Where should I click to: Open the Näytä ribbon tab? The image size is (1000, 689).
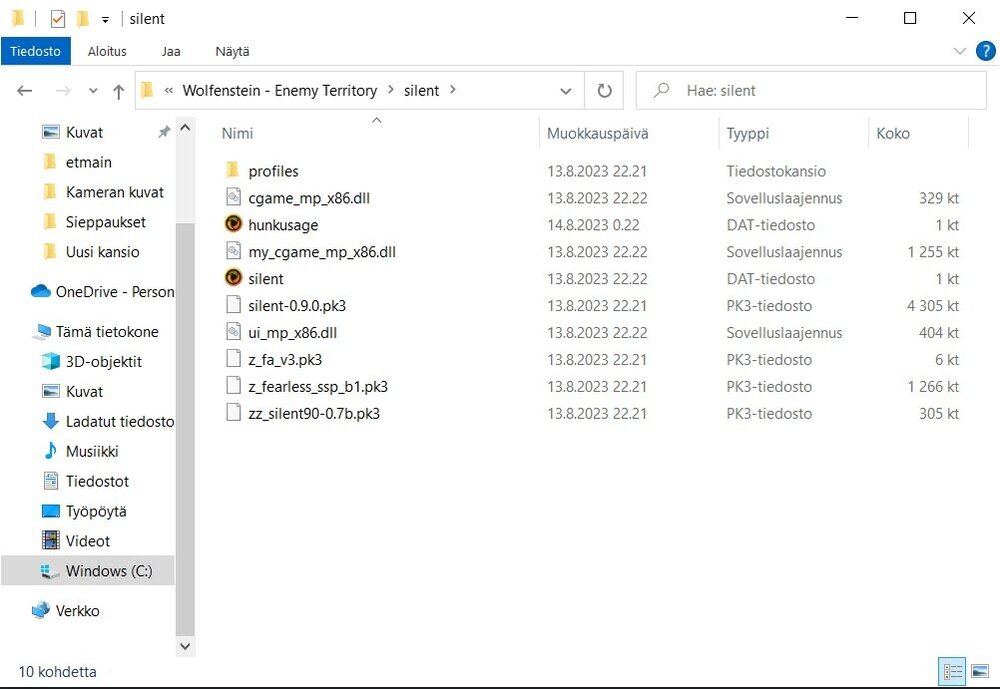pos(232,51)
